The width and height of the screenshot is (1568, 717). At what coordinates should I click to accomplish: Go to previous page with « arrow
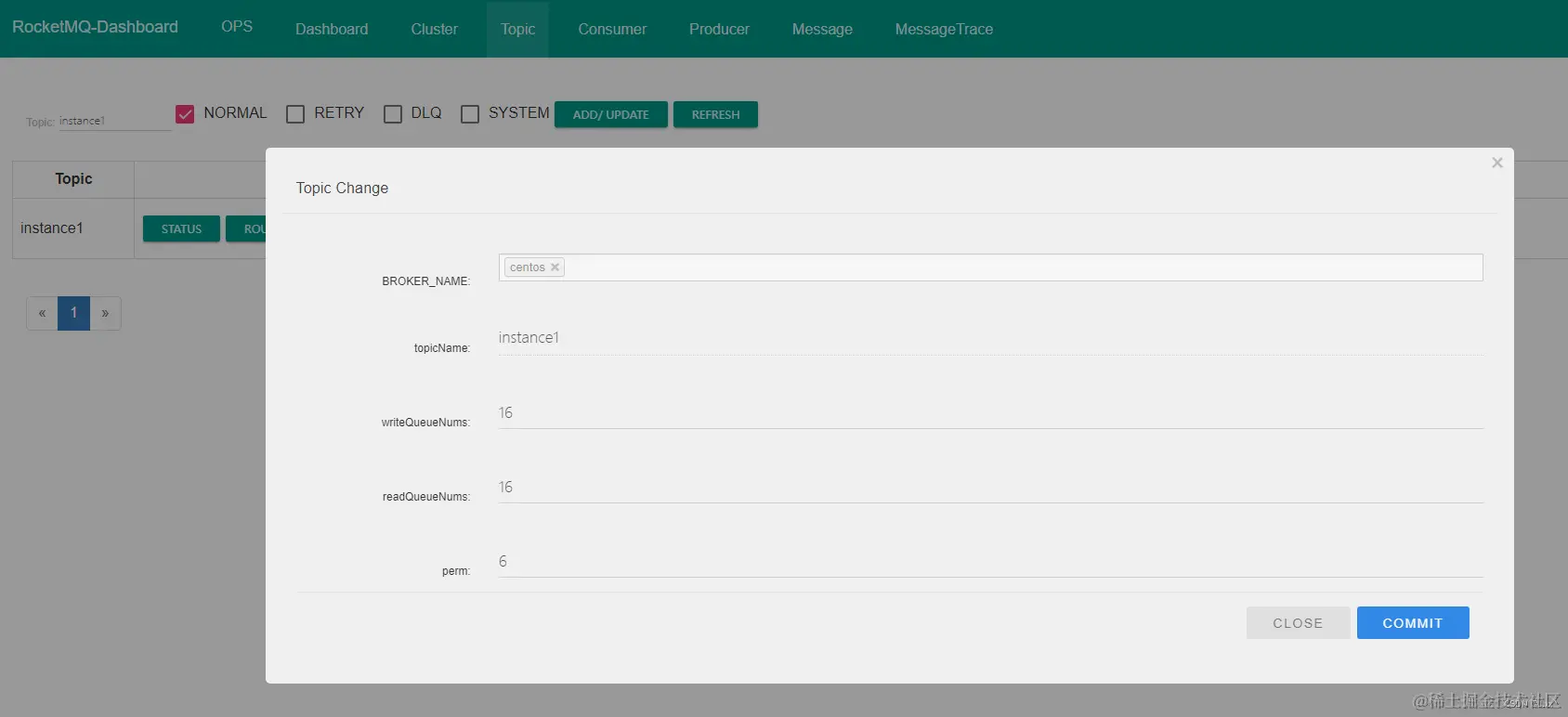[42, 313]
